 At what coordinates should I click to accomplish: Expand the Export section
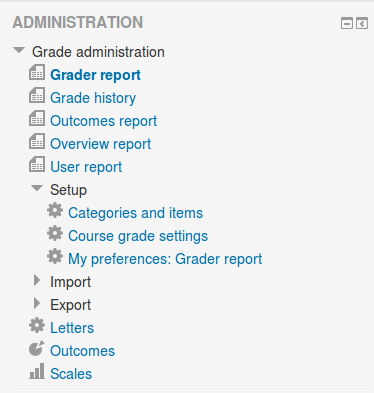pos(37,304)
